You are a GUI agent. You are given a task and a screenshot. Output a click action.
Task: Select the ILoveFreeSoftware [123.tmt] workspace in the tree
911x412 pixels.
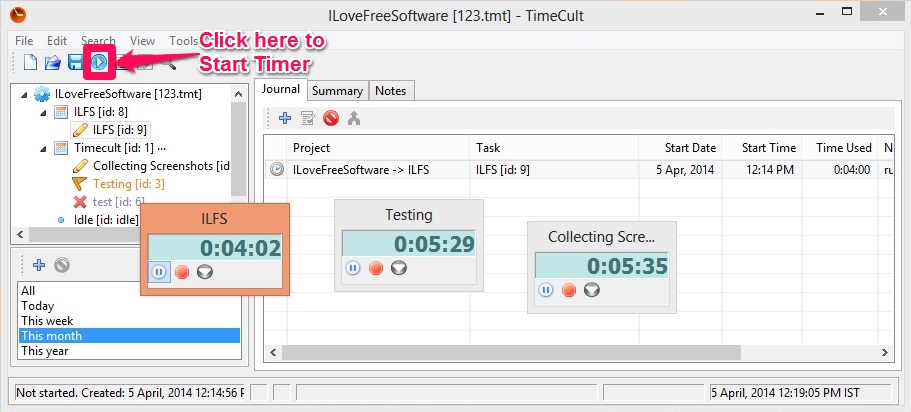[128, 94]
